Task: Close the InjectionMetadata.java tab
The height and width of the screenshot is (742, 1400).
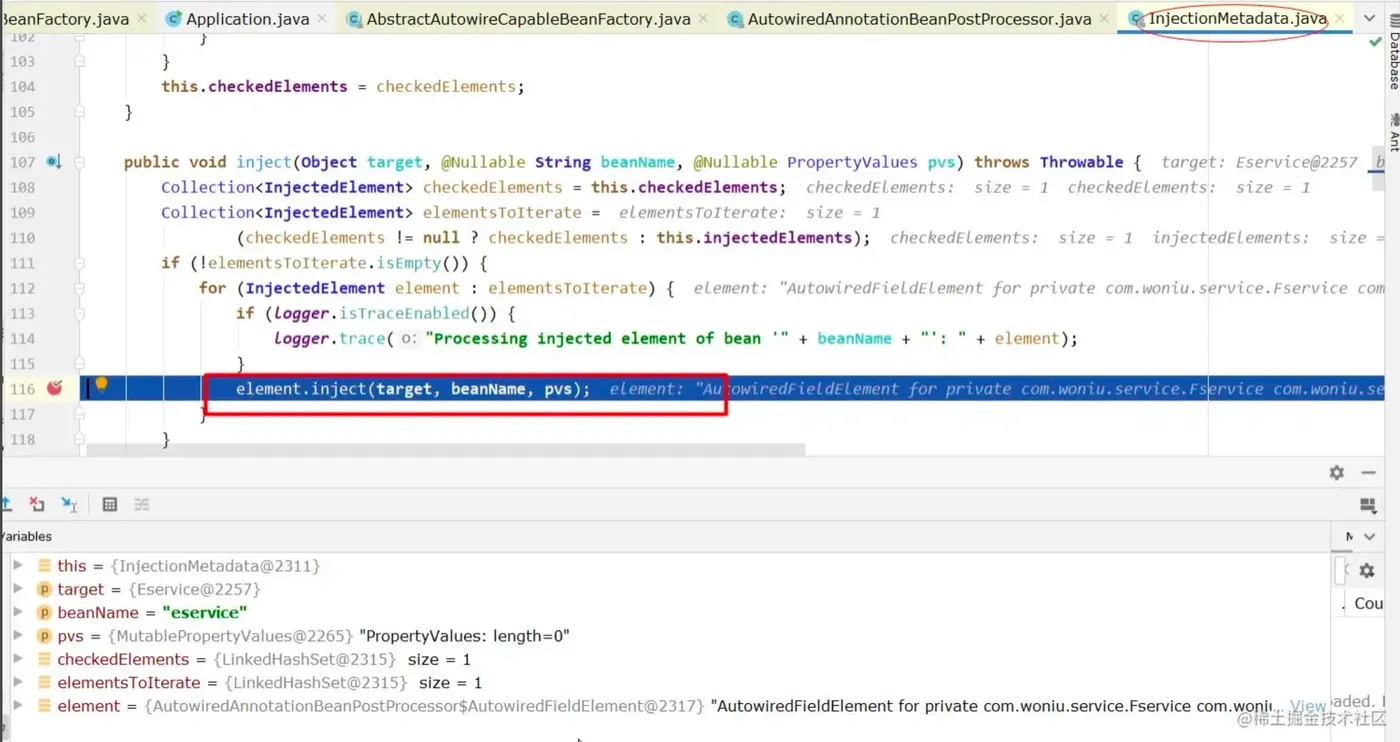Action: click(1339, 18)
